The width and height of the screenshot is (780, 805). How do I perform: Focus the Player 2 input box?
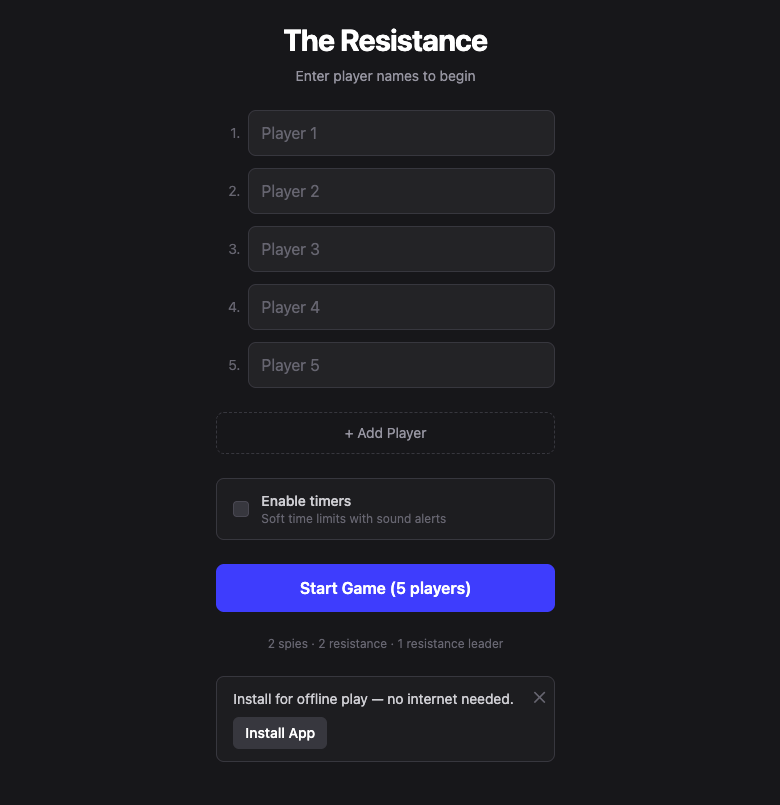click(400, 191)
